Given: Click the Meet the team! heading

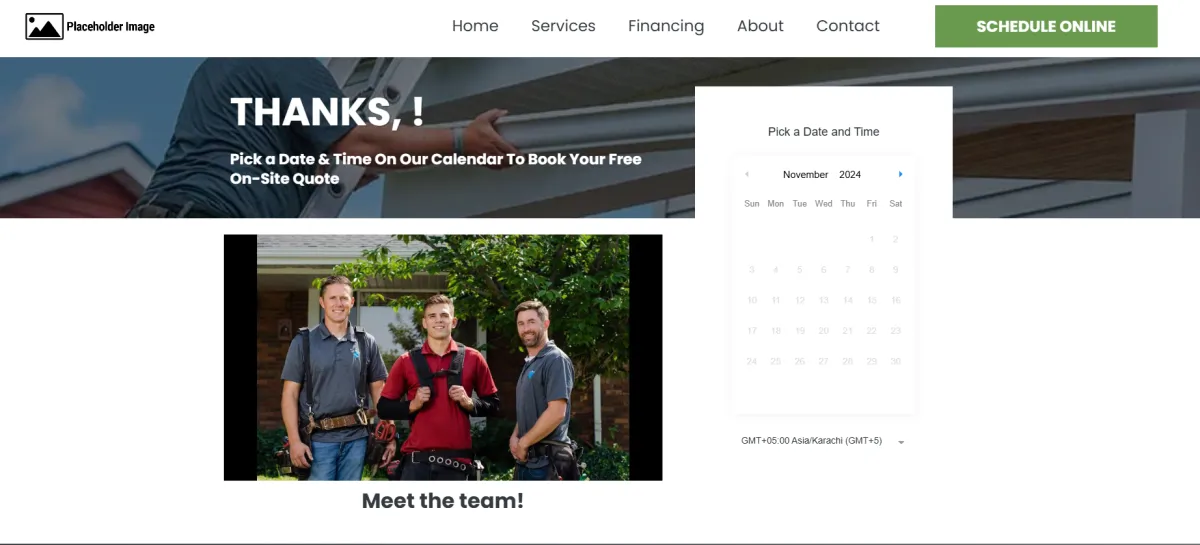Looking at the screenshot, I should [443, 501].
